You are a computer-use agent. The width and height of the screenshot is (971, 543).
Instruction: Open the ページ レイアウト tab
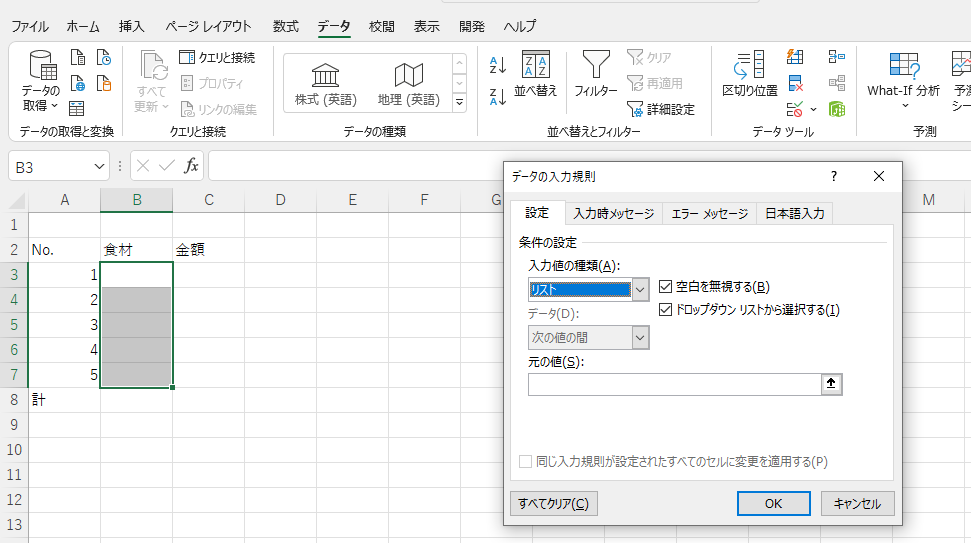tap(209, 26)
